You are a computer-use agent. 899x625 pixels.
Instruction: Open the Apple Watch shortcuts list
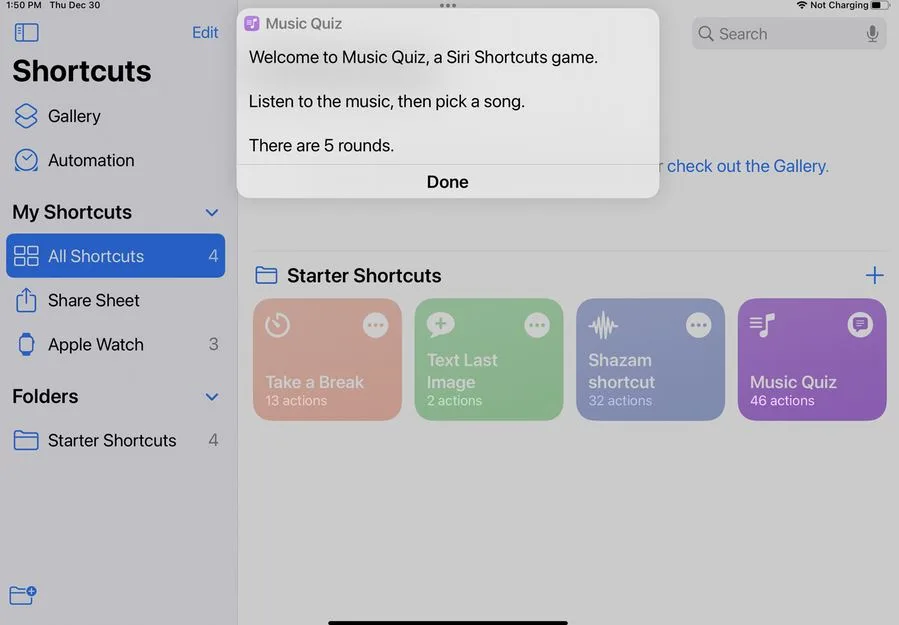coord(115,345)
